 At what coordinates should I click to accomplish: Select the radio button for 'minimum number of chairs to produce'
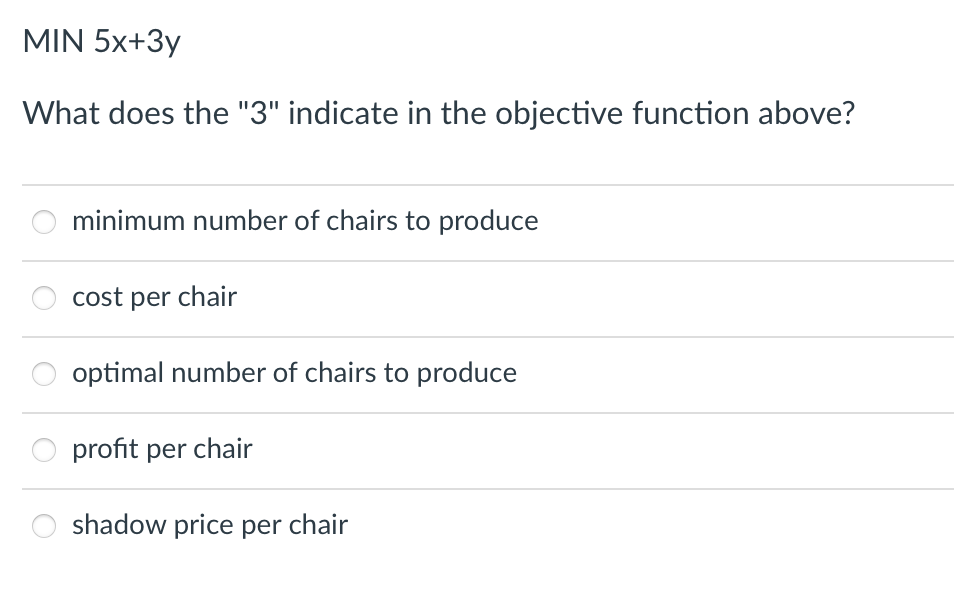click(x=44, y=222)
